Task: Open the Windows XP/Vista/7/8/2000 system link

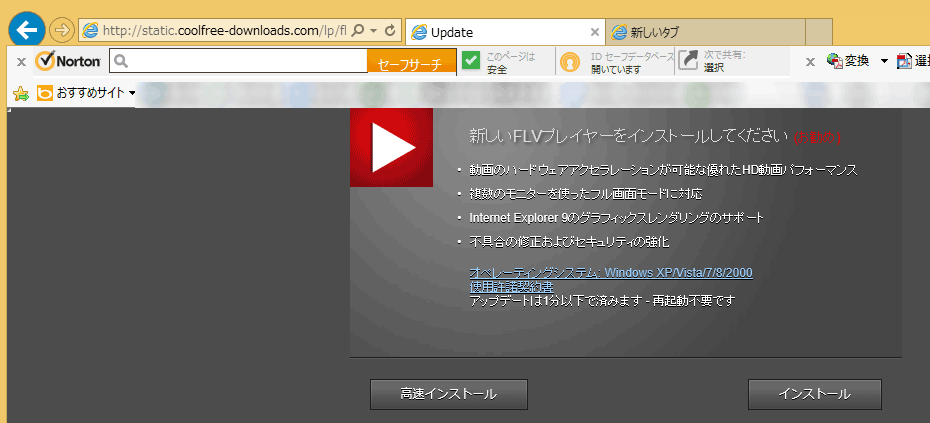Action: (x=611, y=273)
